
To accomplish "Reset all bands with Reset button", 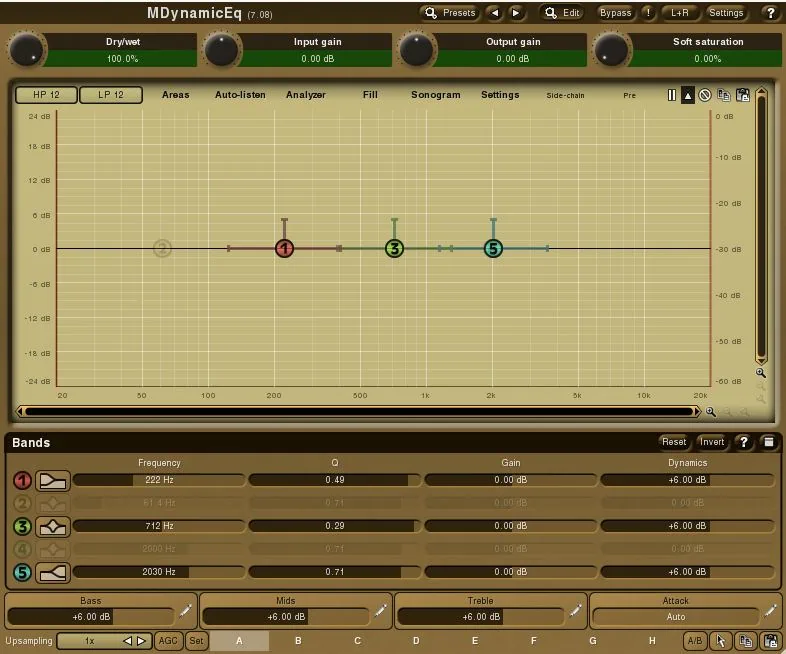I will click(674, 442).
